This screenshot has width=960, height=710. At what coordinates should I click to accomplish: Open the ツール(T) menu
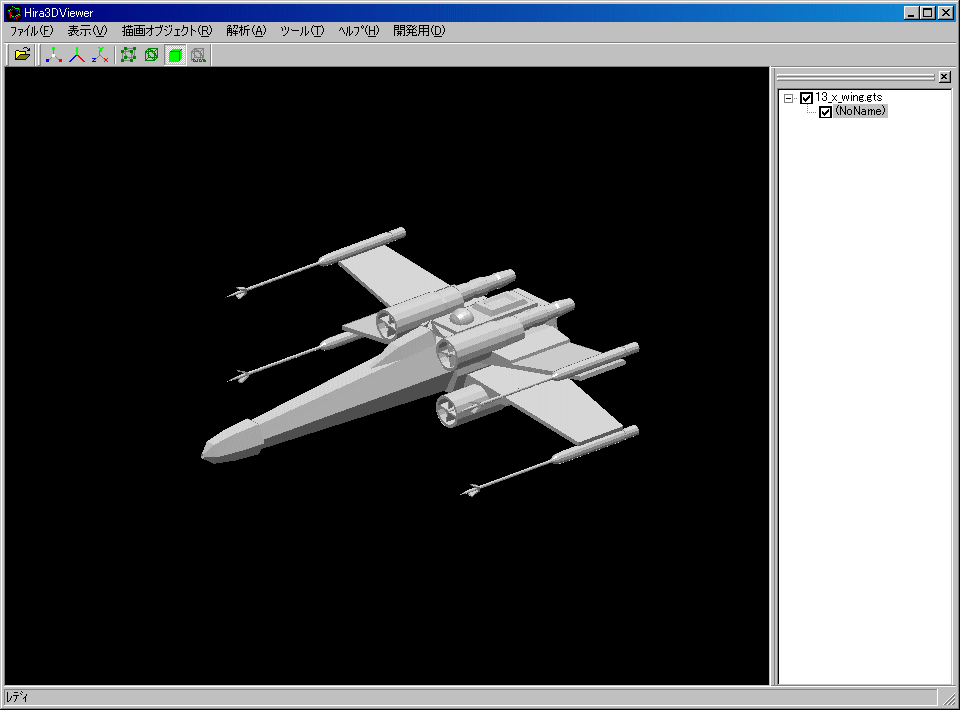click(x=302, y=31)
